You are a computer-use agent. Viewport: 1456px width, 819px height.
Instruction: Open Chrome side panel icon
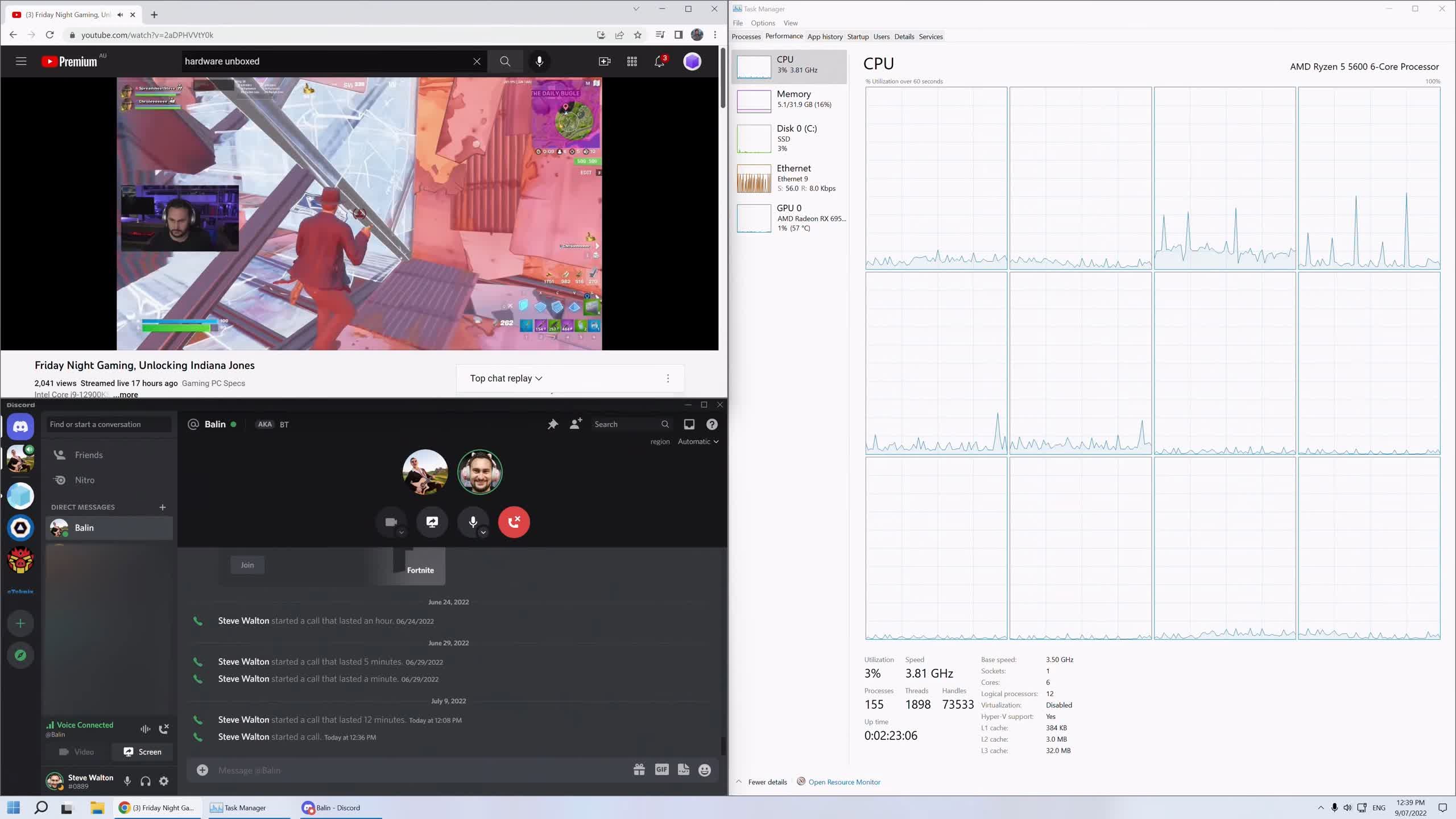coord(678,35)
